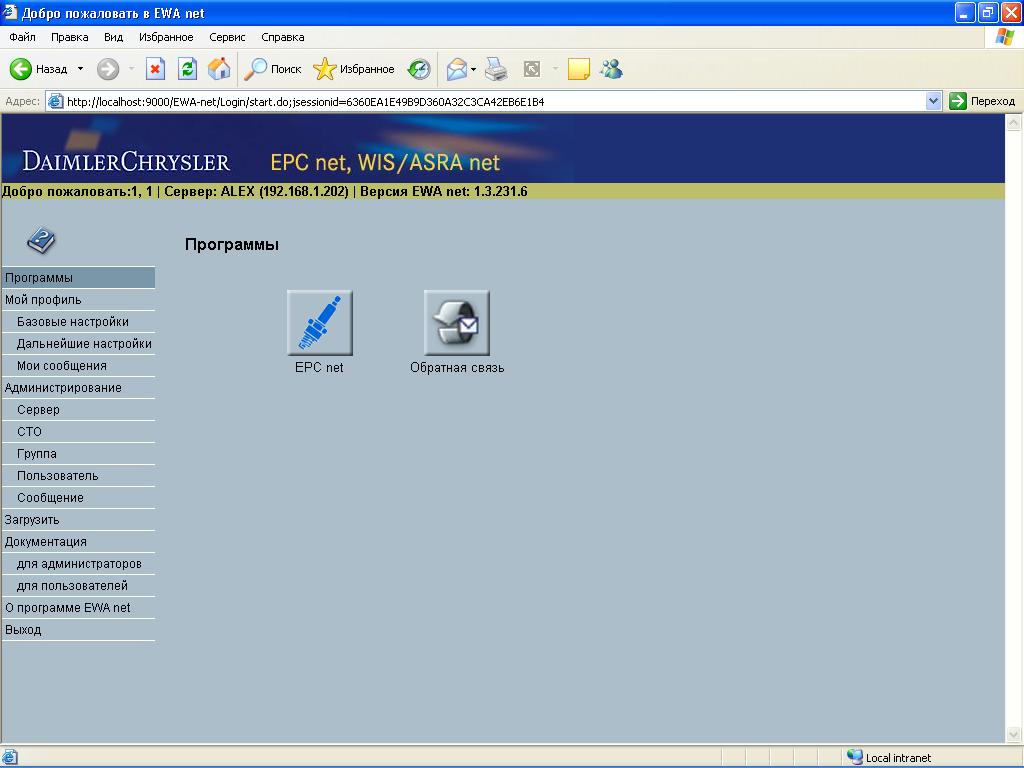Open the Обратная связь feedback icon

click(x=456, y=323)
